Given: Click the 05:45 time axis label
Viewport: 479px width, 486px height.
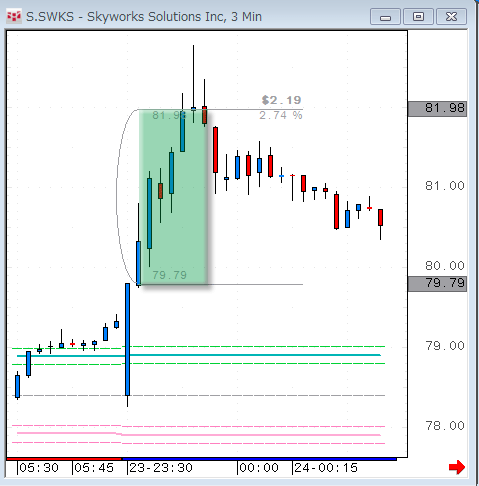Looking at the screenshot, I should pyautogui.click(x=94, y=468).
